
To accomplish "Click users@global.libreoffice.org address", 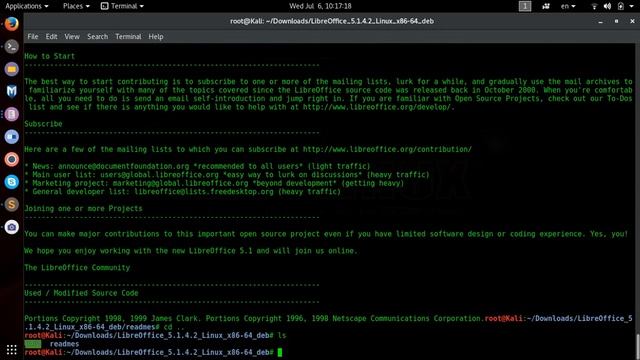I will pos(160,175).
